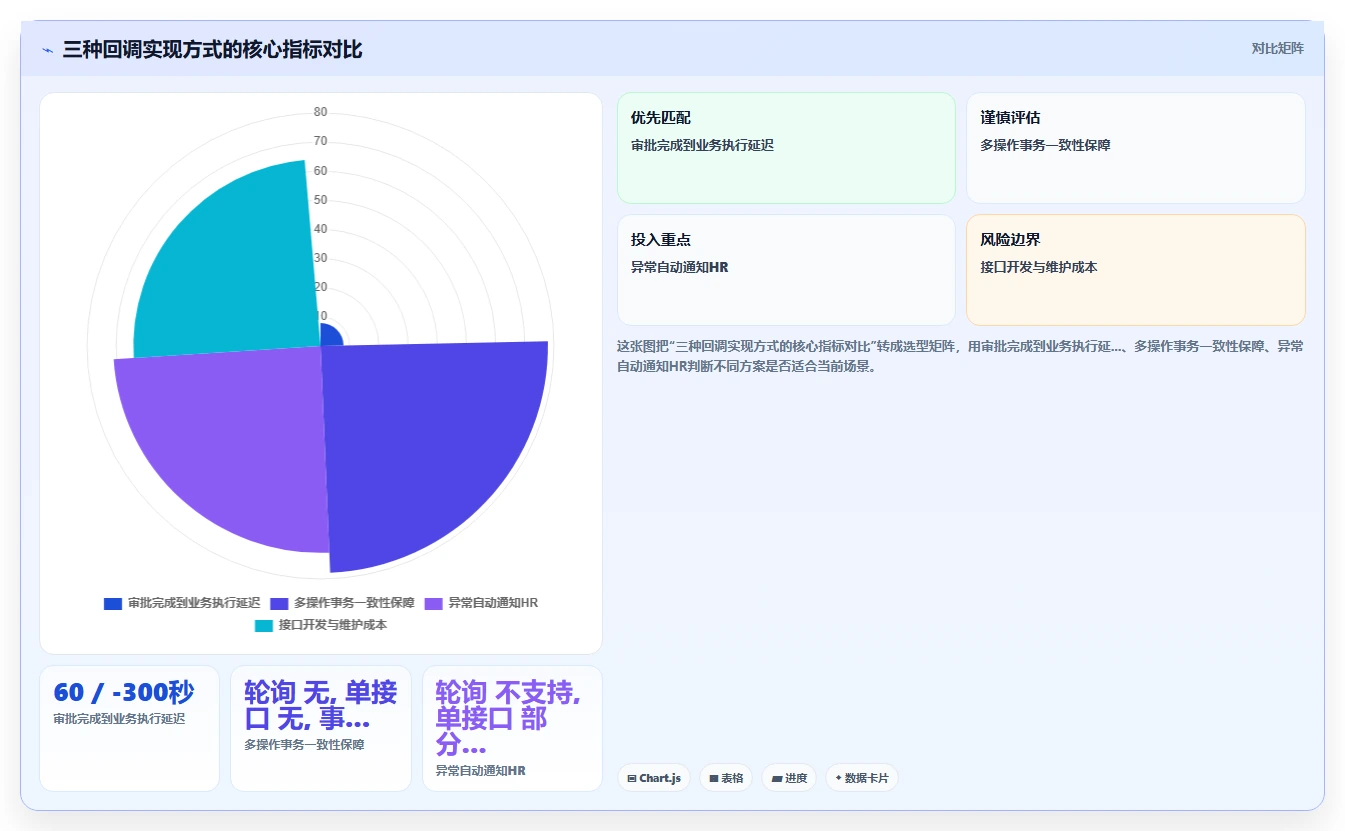Click the 30 radial axis label
The image size is (1345, 831).
point(320,258)
